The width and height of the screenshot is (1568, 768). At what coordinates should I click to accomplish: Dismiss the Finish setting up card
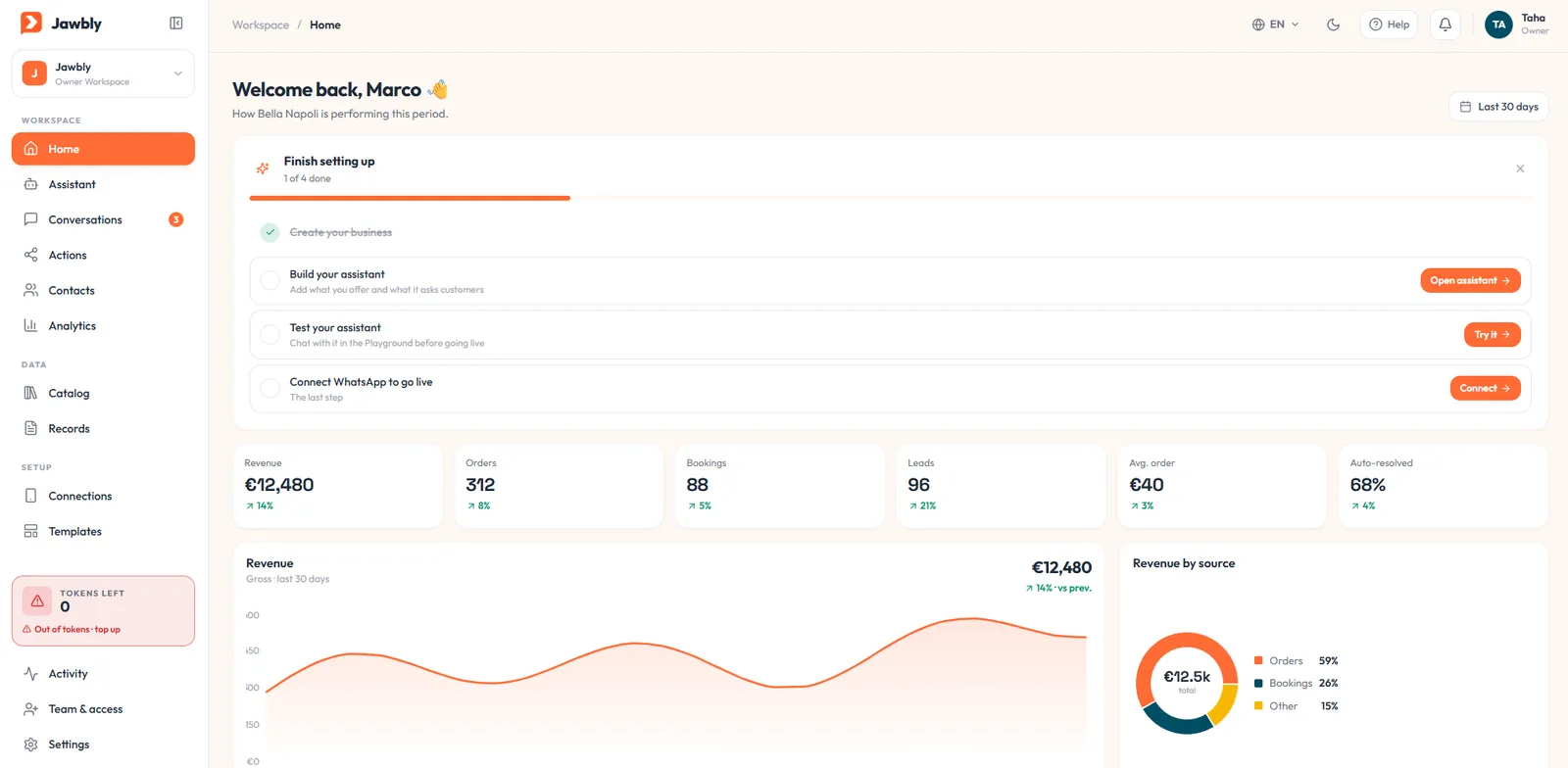click(1520, 168)
